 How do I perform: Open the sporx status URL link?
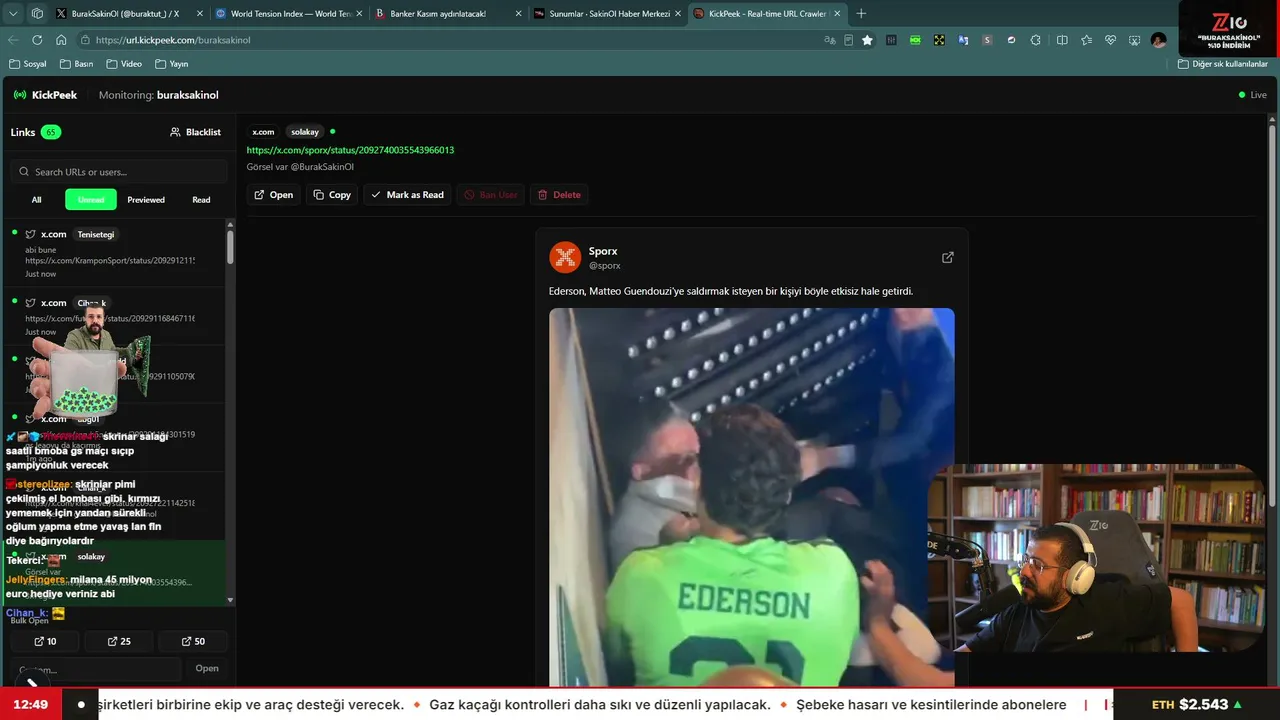(x=350, y=150)
